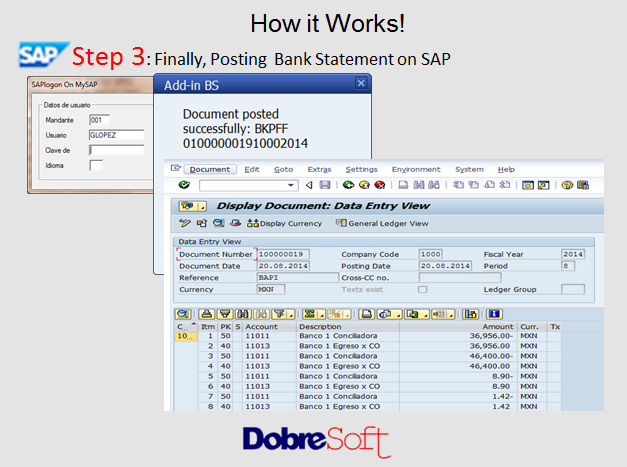
Task: Select the amount cell 36,956.00-
Action: point(458,336)
